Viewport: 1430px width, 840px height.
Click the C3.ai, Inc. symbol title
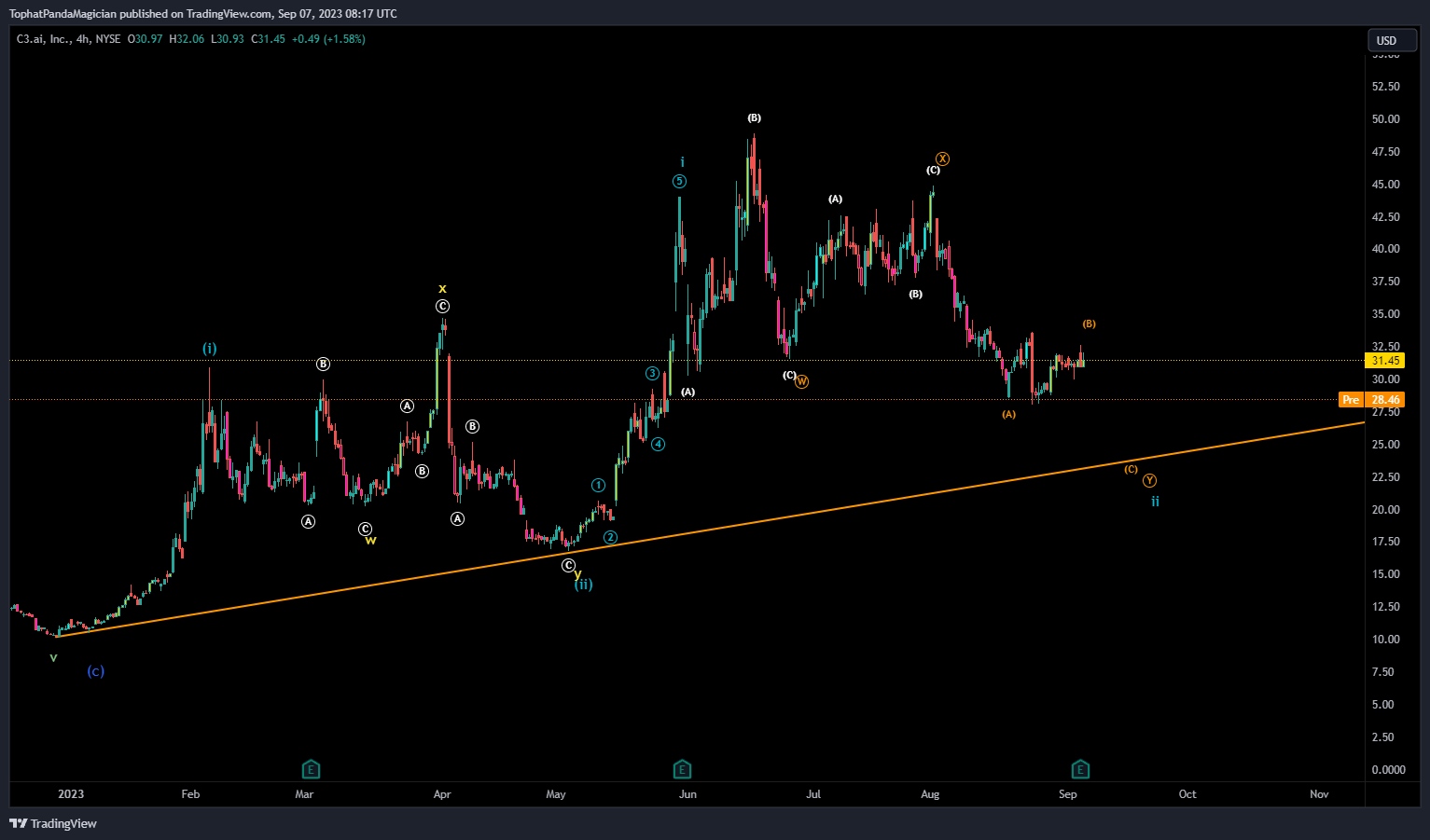pyautogui.click(x=42, y=39)
